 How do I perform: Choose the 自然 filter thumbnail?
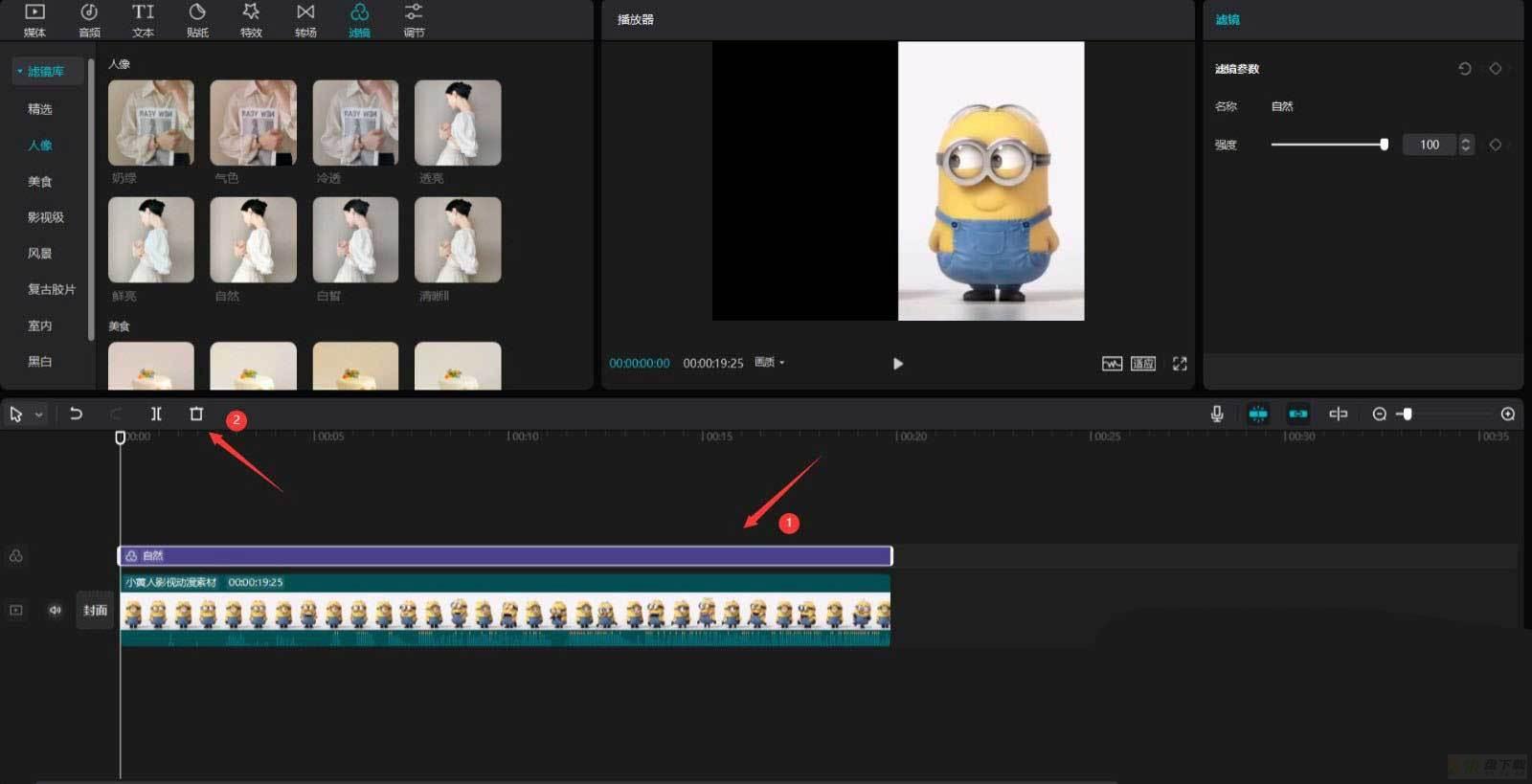click(253, 240)
